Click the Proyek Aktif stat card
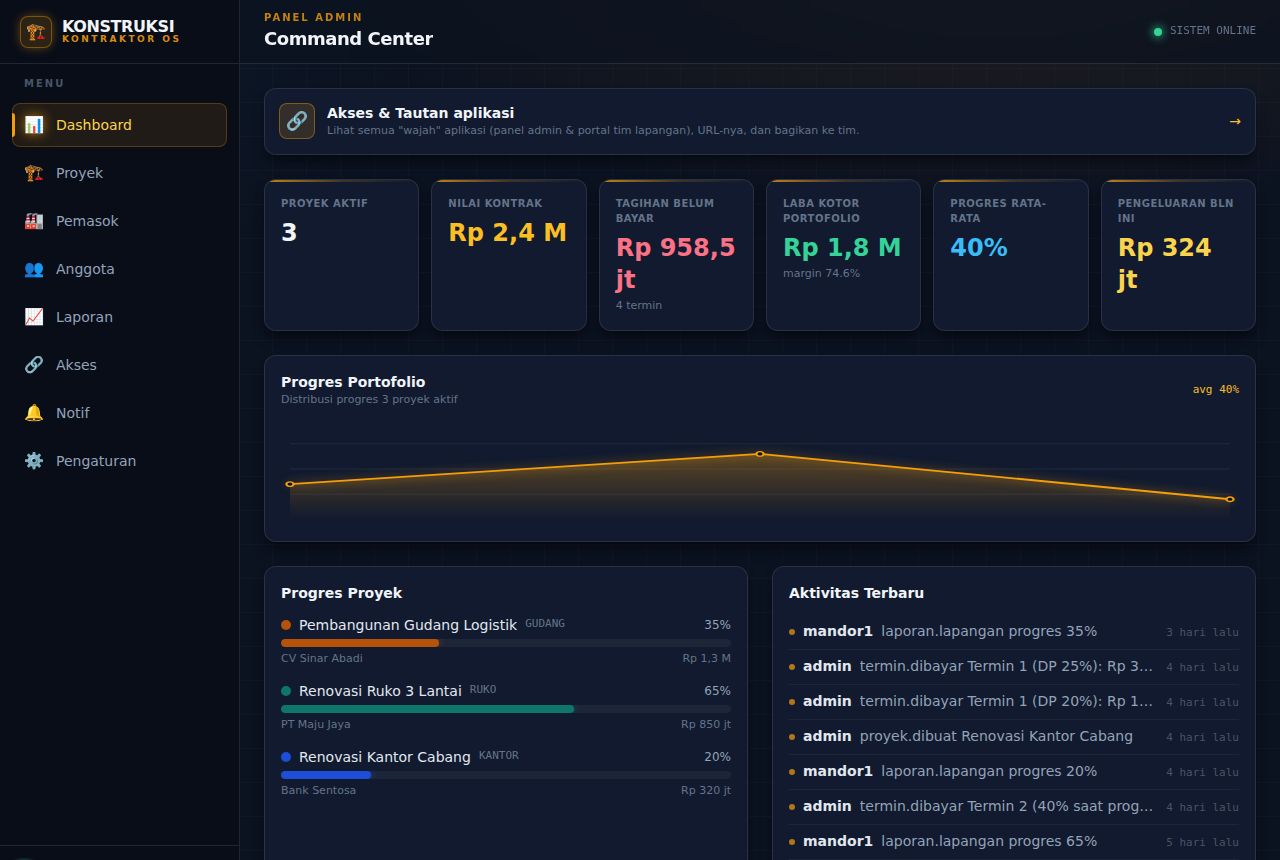The image size is (1280, 860). [341, 255]
